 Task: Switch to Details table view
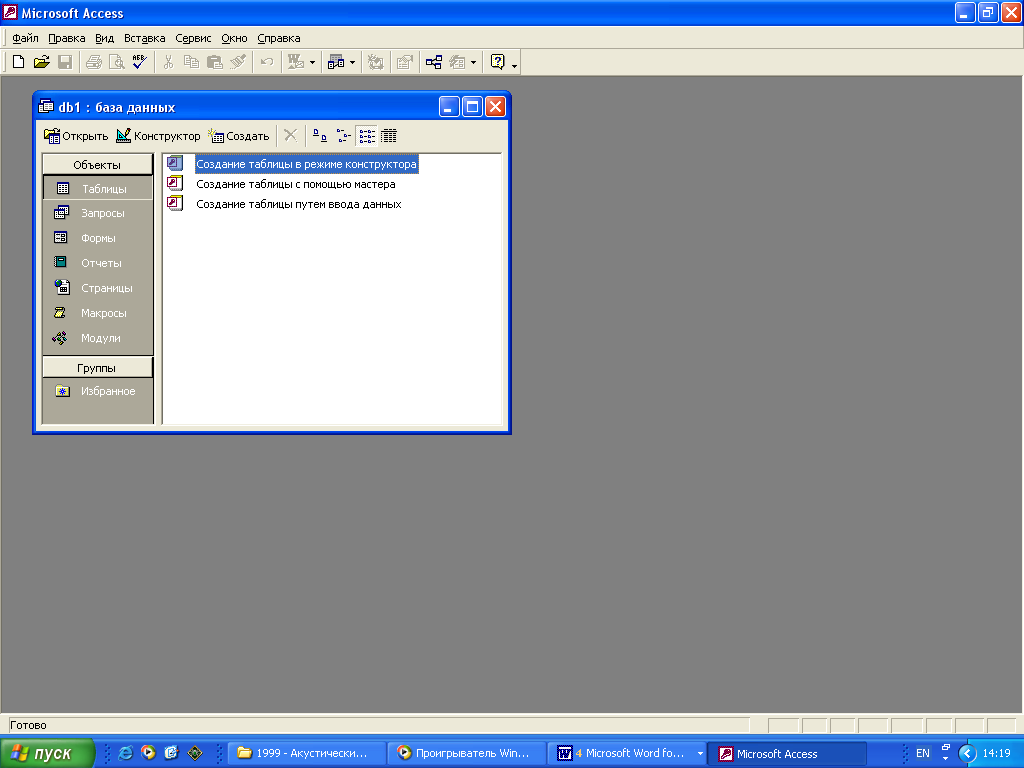(x=389, y=136)
